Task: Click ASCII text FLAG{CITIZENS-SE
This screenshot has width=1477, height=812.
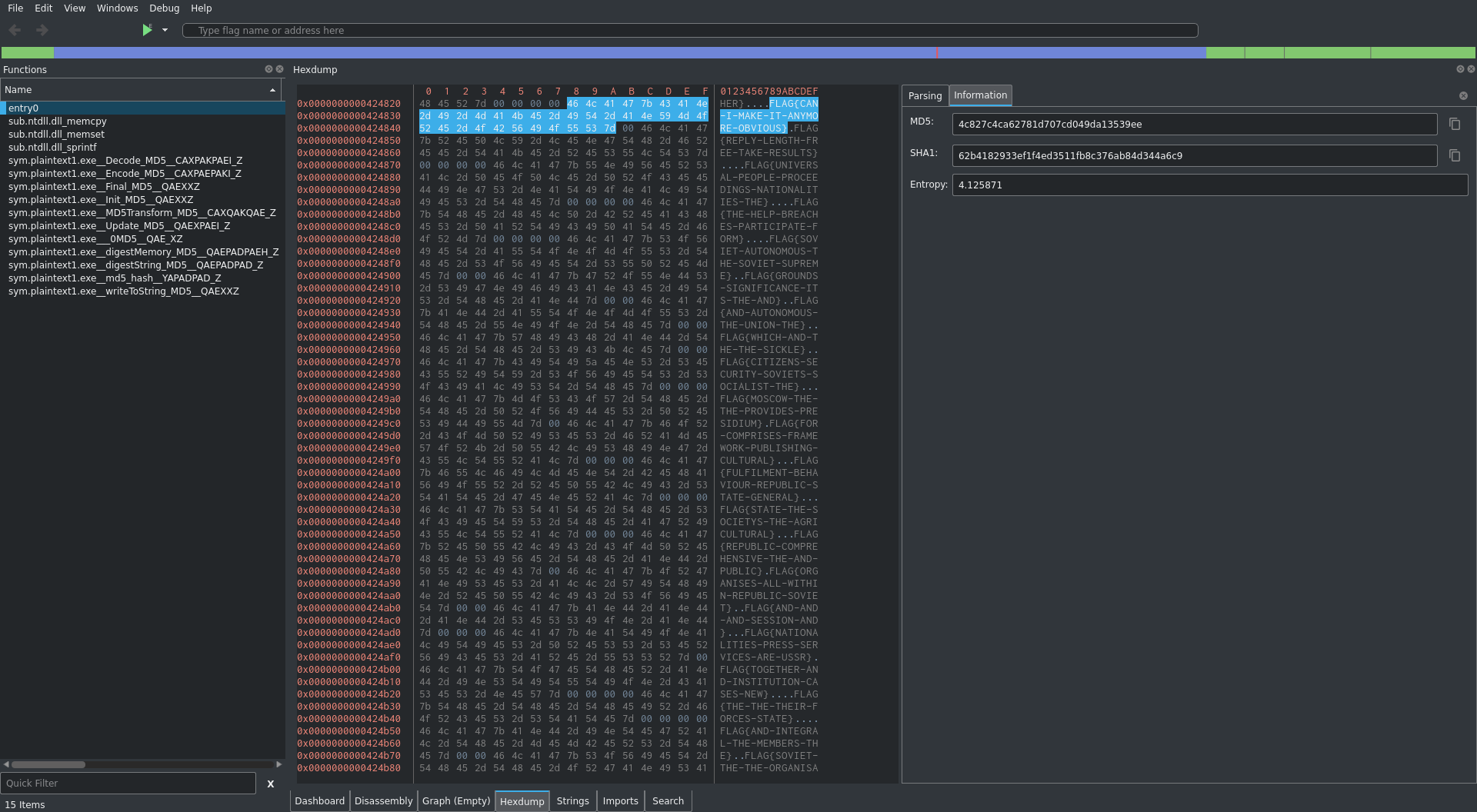Action: click(769, 362)
